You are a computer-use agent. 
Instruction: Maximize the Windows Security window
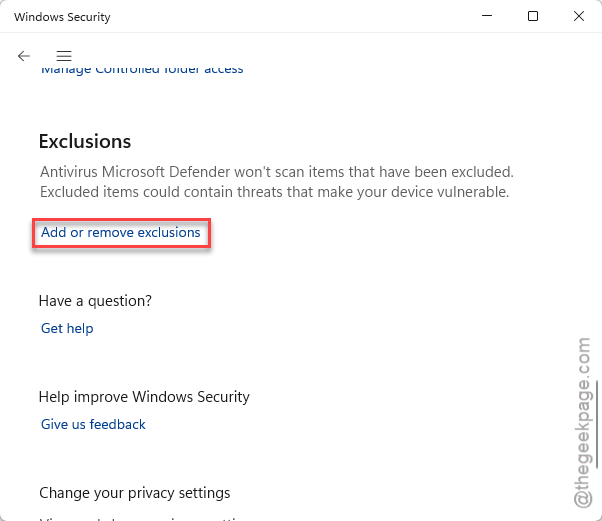(x=533, y=16)
